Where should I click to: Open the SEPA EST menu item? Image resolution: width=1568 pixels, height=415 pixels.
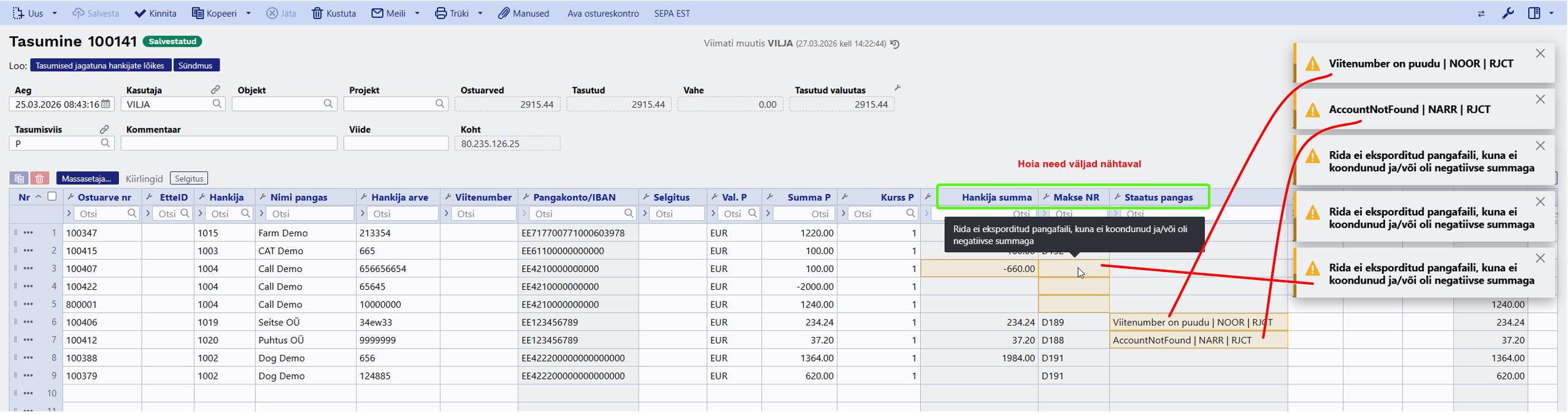(672, 14)
